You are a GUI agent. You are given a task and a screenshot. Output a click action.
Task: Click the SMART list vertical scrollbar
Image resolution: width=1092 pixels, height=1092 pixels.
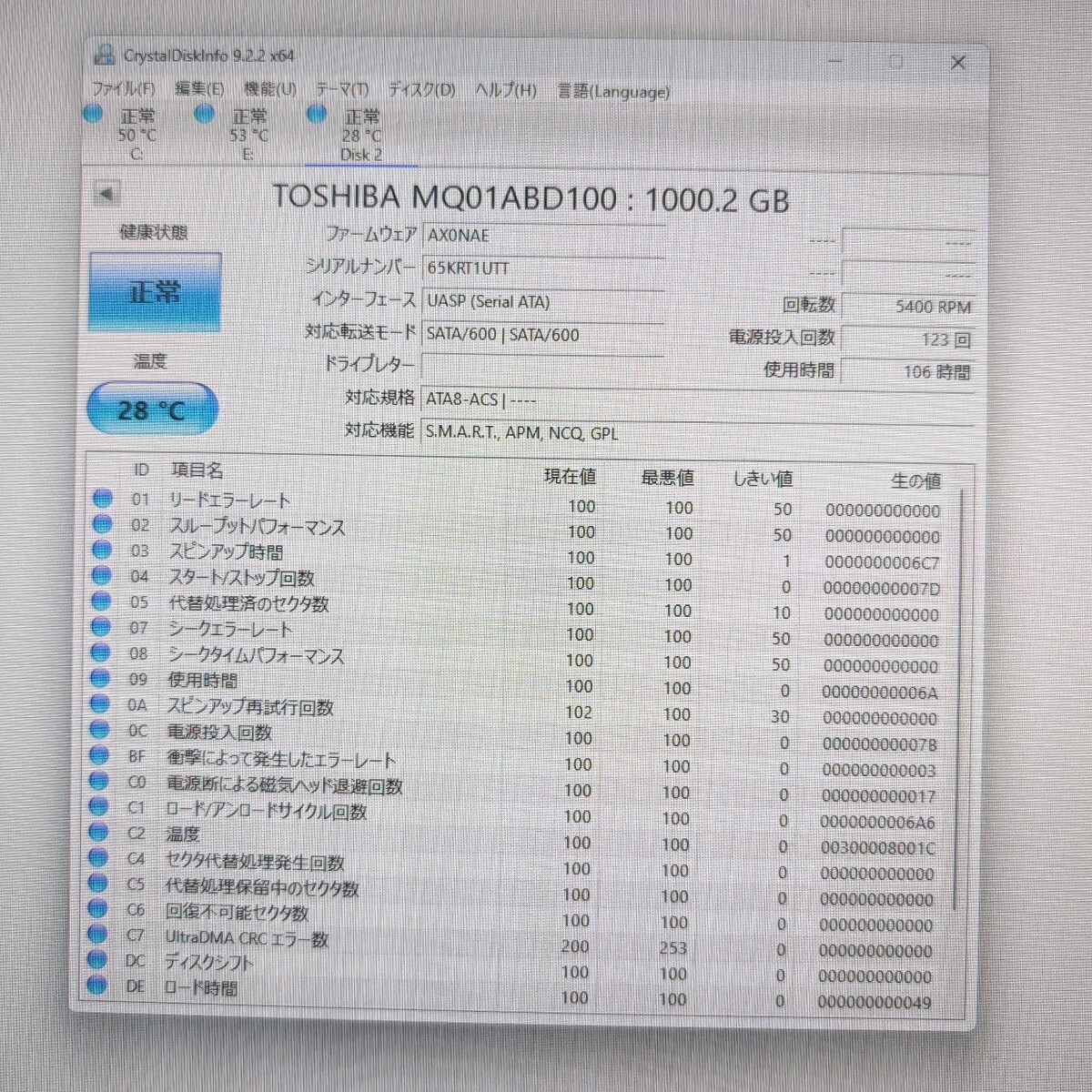pos(958,701)
